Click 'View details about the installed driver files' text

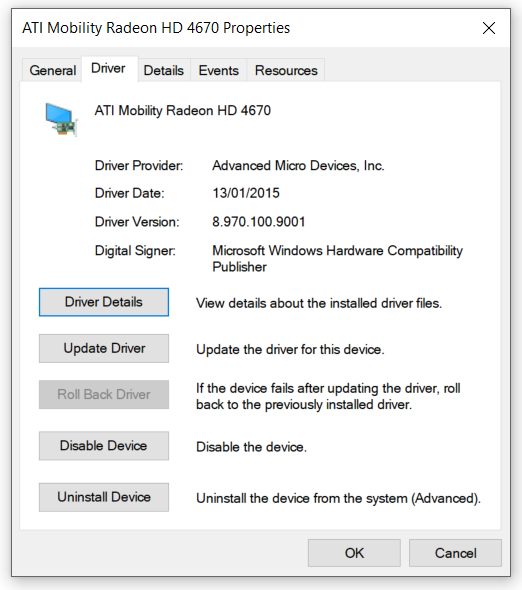(x=319, y=303)
